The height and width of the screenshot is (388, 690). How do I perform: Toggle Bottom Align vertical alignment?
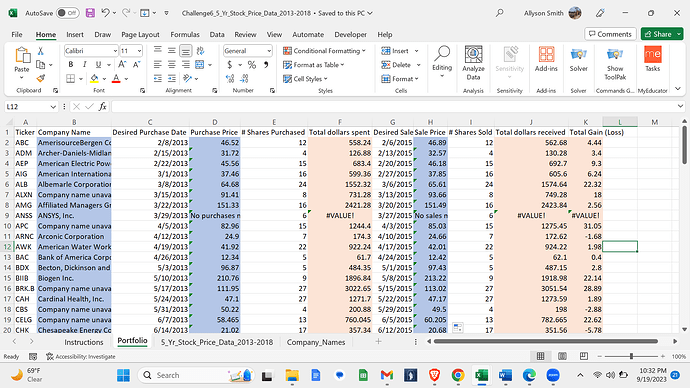click(186, 51)
